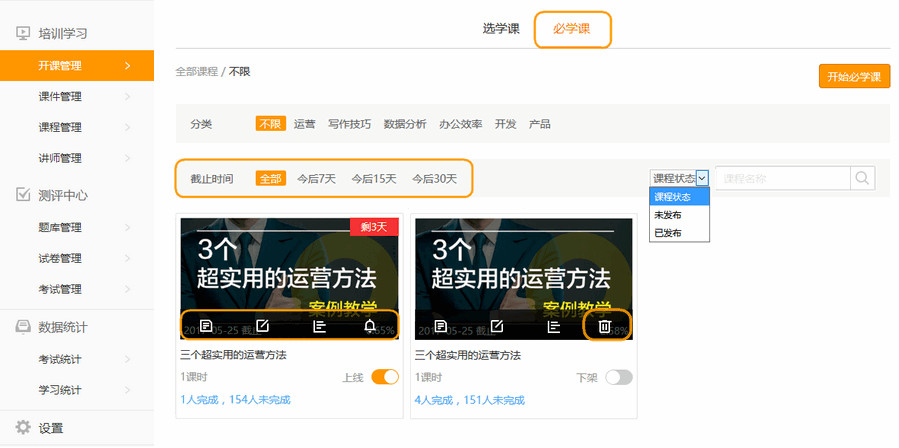Switch to the 选学课 tab

coord(501,29)
